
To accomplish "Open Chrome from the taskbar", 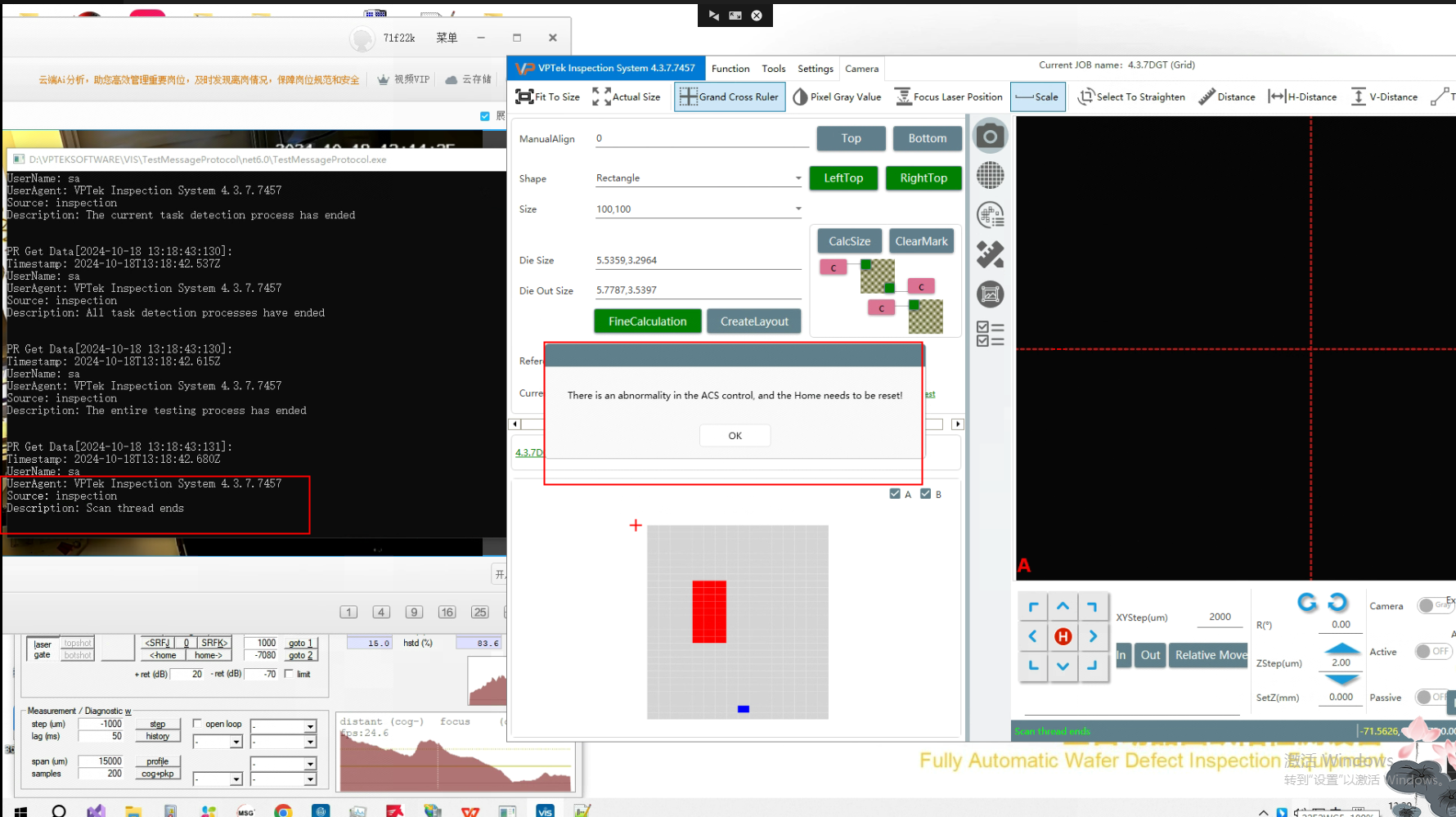I will (x=283, y=810).
